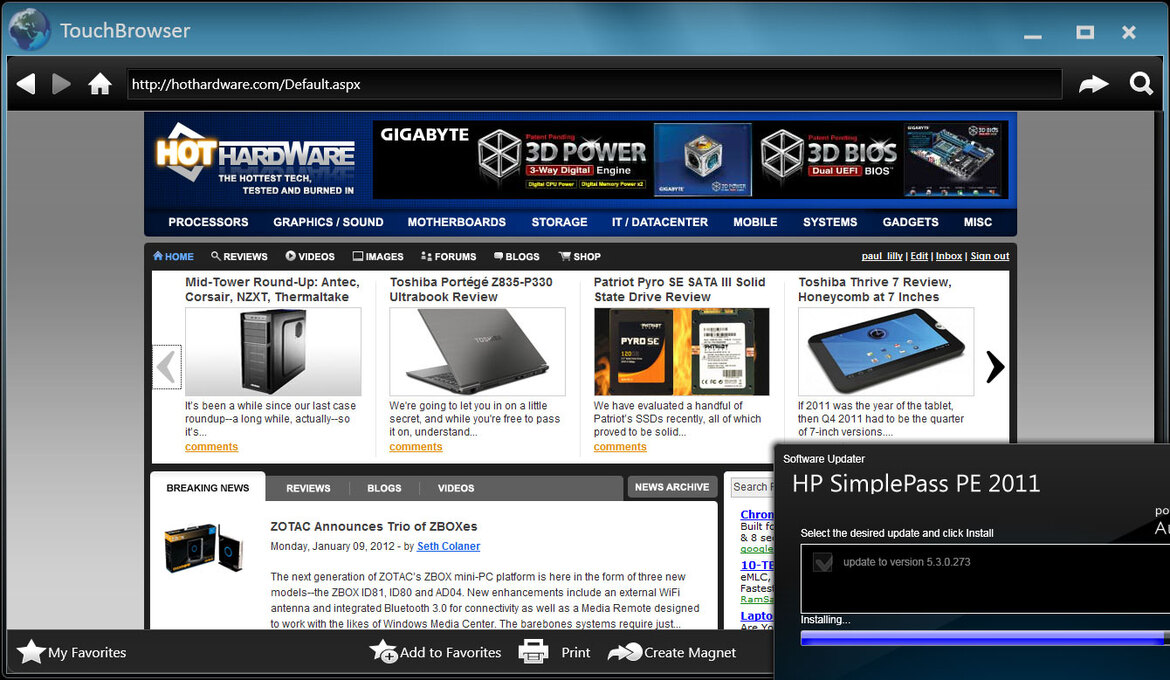This screenshot has width=1170, height=680.
Task: Click the Gigabyte 3D Power banner ad
Action: tap(690, 159)
